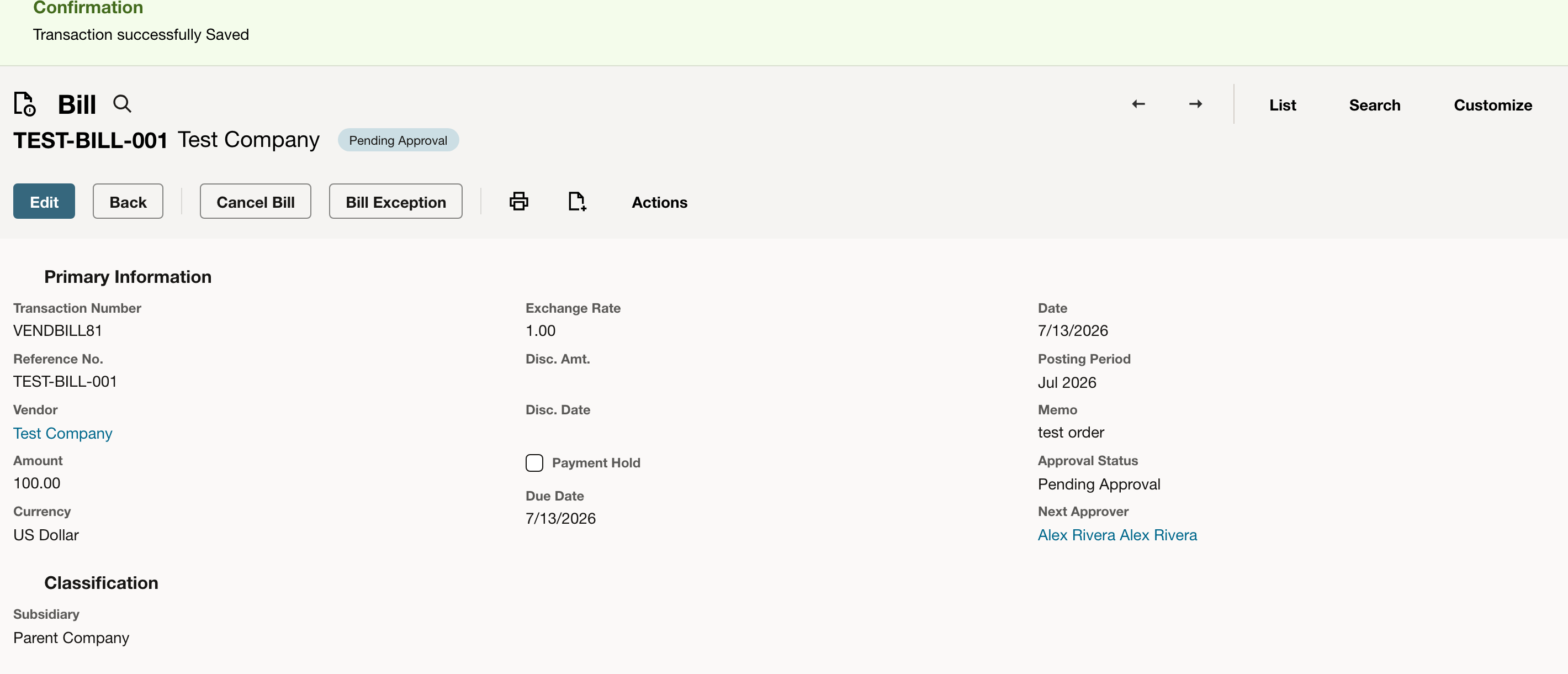
Task: Go to next record with right arrow
Action: click(1195, 104)
